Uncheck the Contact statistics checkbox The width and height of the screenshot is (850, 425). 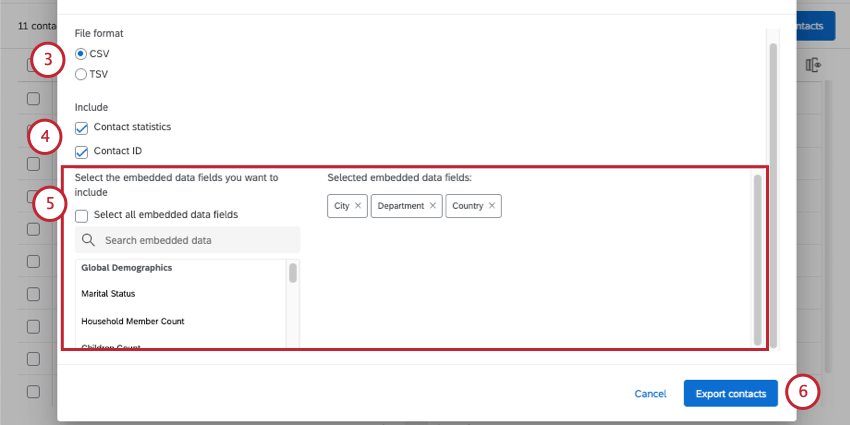pos(81,128)
